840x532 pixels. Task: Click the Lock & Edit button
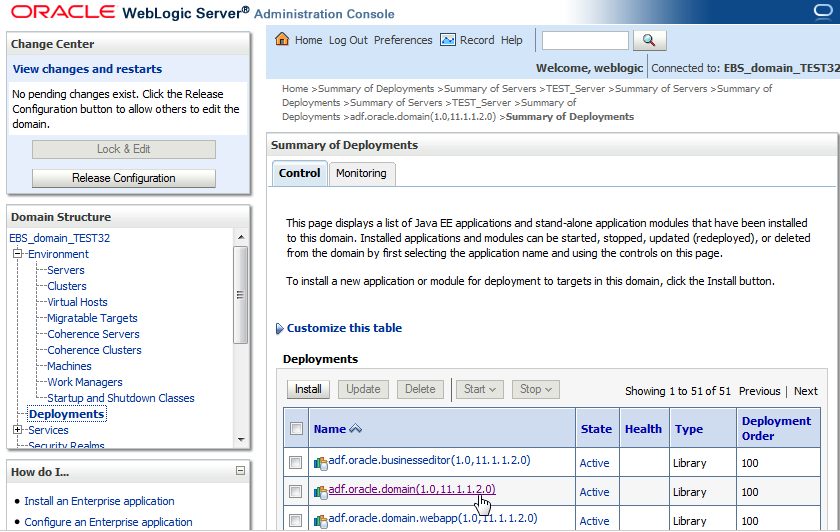tap(124, 149)
